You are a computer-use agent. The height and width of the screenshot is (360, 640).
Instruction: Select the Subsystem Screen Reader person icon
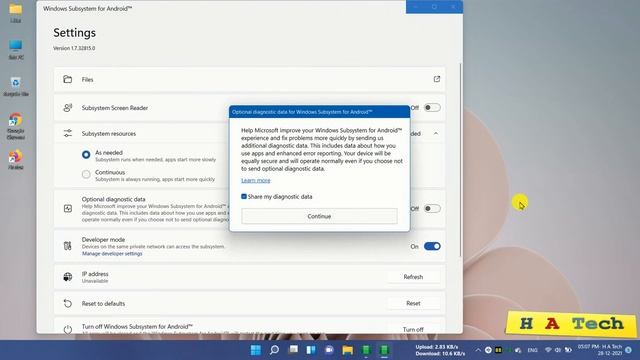click(68, 108)
